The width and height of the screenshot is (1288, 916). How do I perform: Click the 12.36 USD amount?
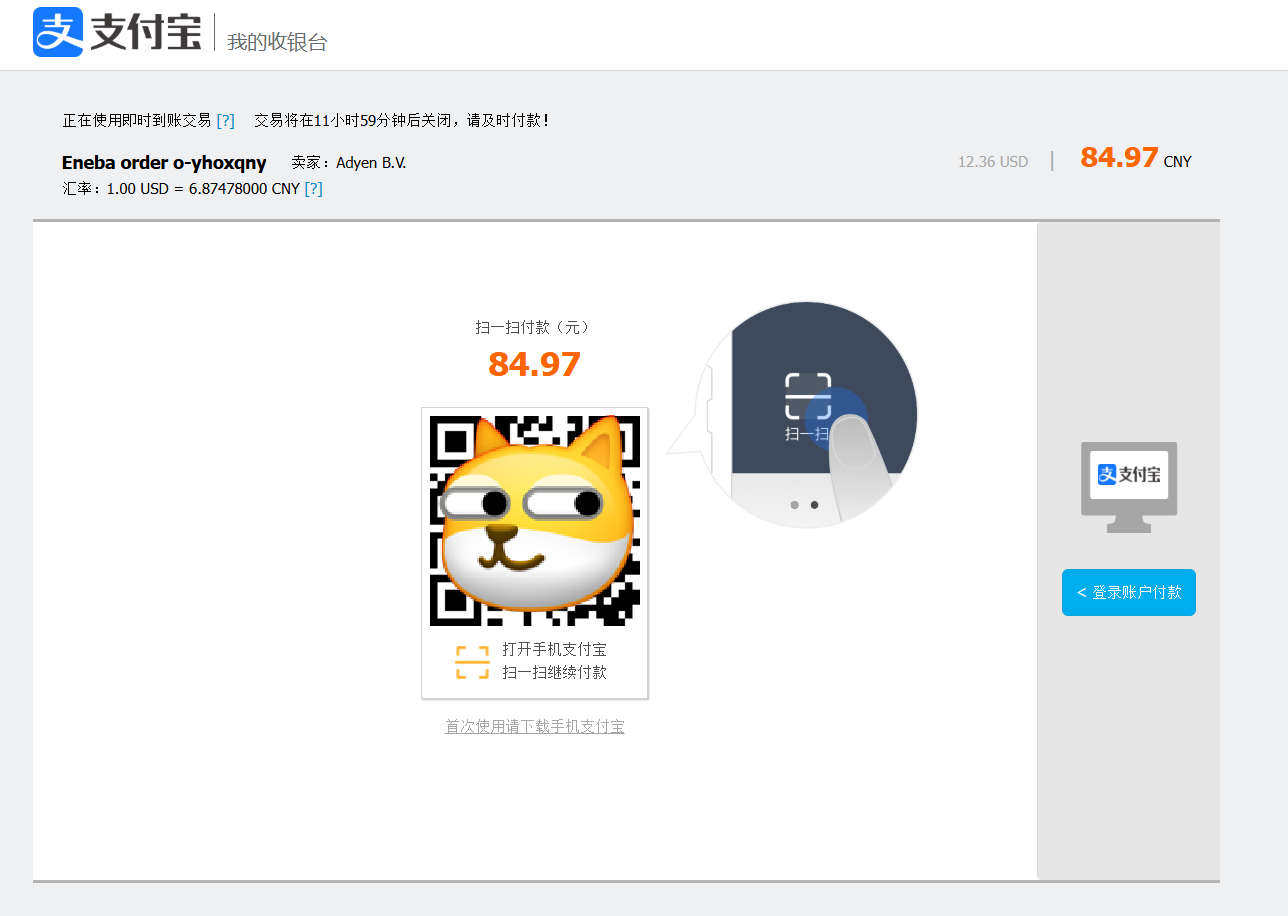pyautogui.click(x=993, y=162)
